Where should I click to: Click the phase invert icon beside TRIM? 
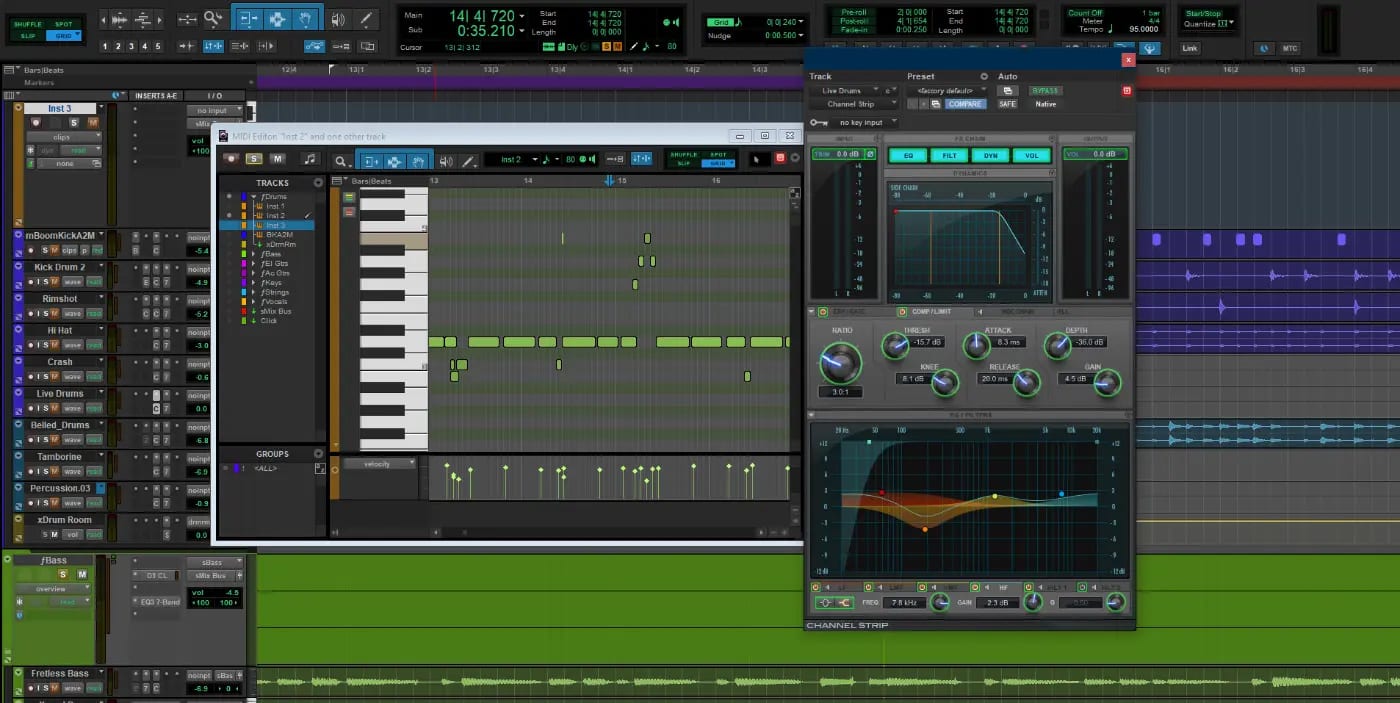pyautogui.click(x=870, y=154)
